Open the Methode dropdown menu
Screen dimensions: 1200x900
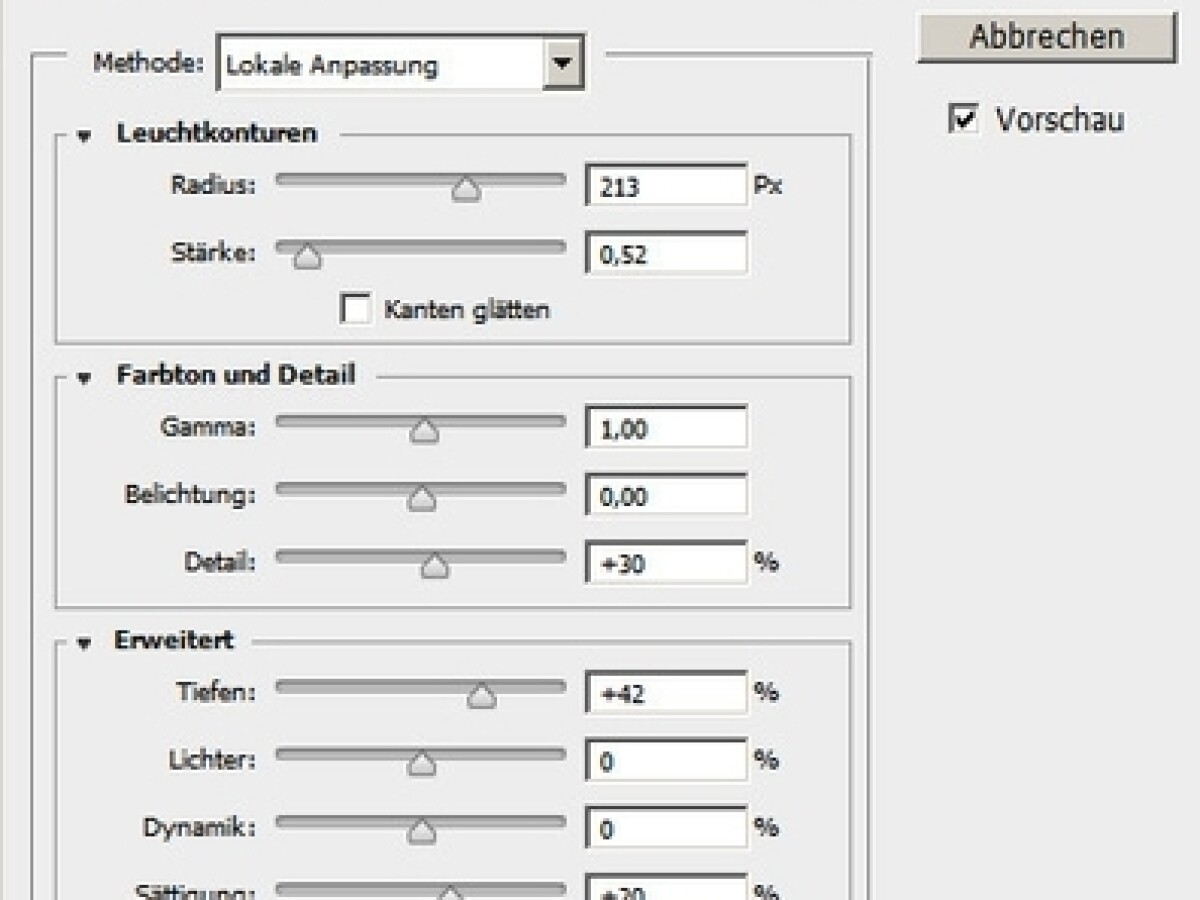point(565,62)
